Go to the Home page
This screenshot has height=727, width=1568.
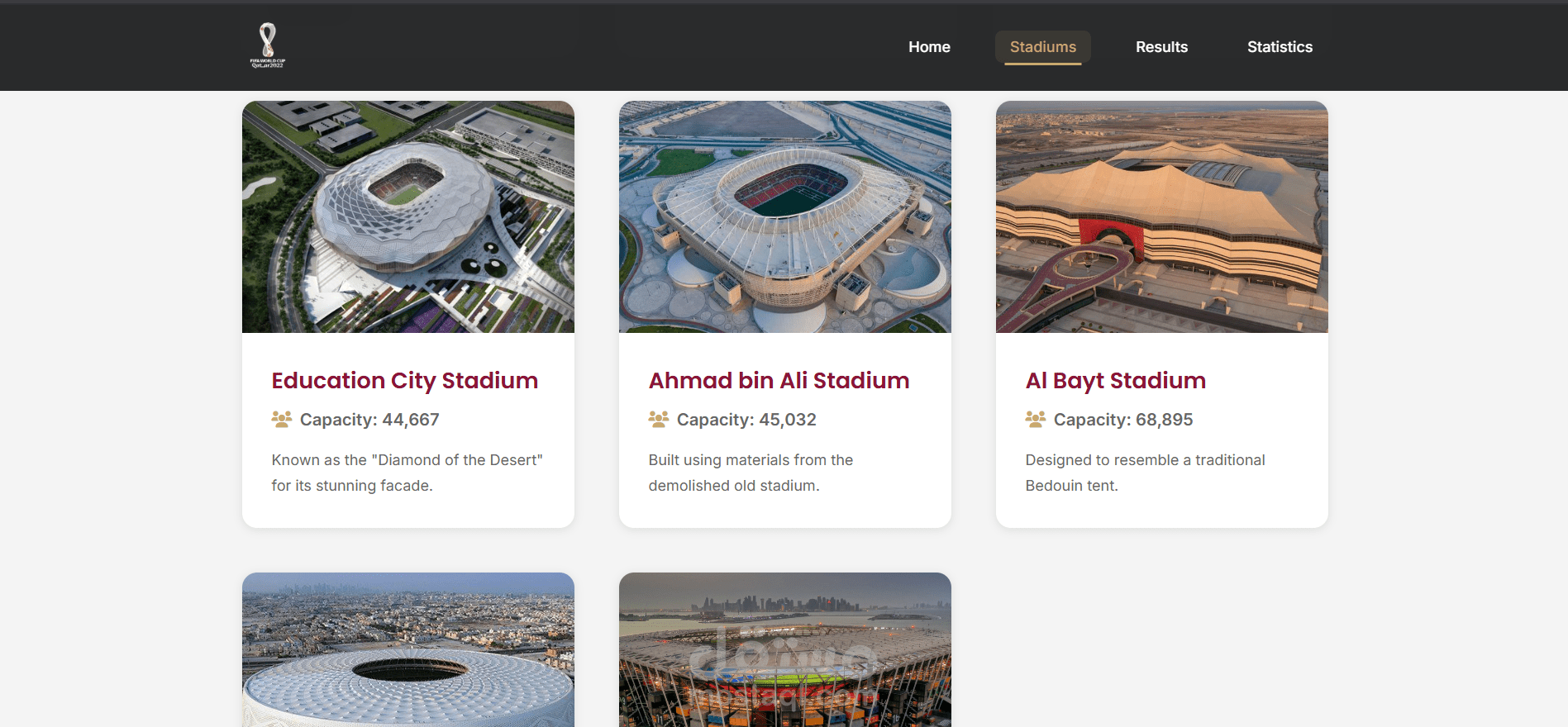coord(929,47)
